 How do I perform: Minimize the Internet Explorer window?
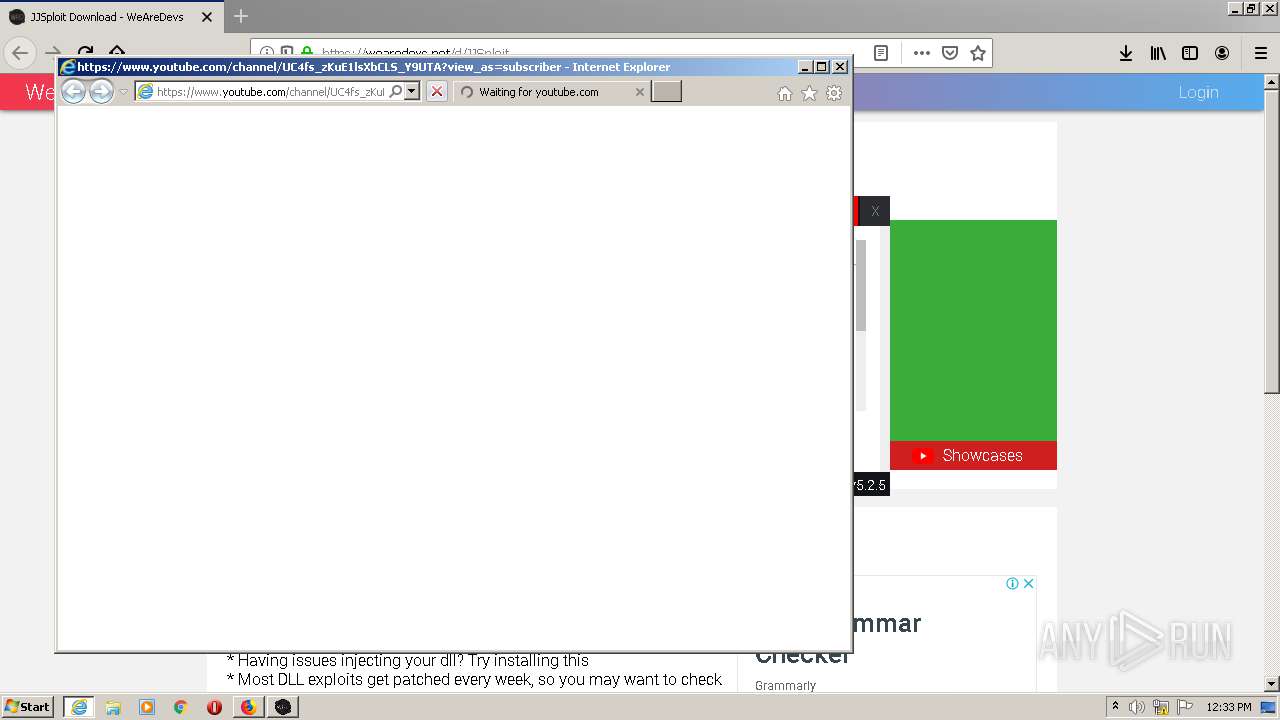point(805,67)
